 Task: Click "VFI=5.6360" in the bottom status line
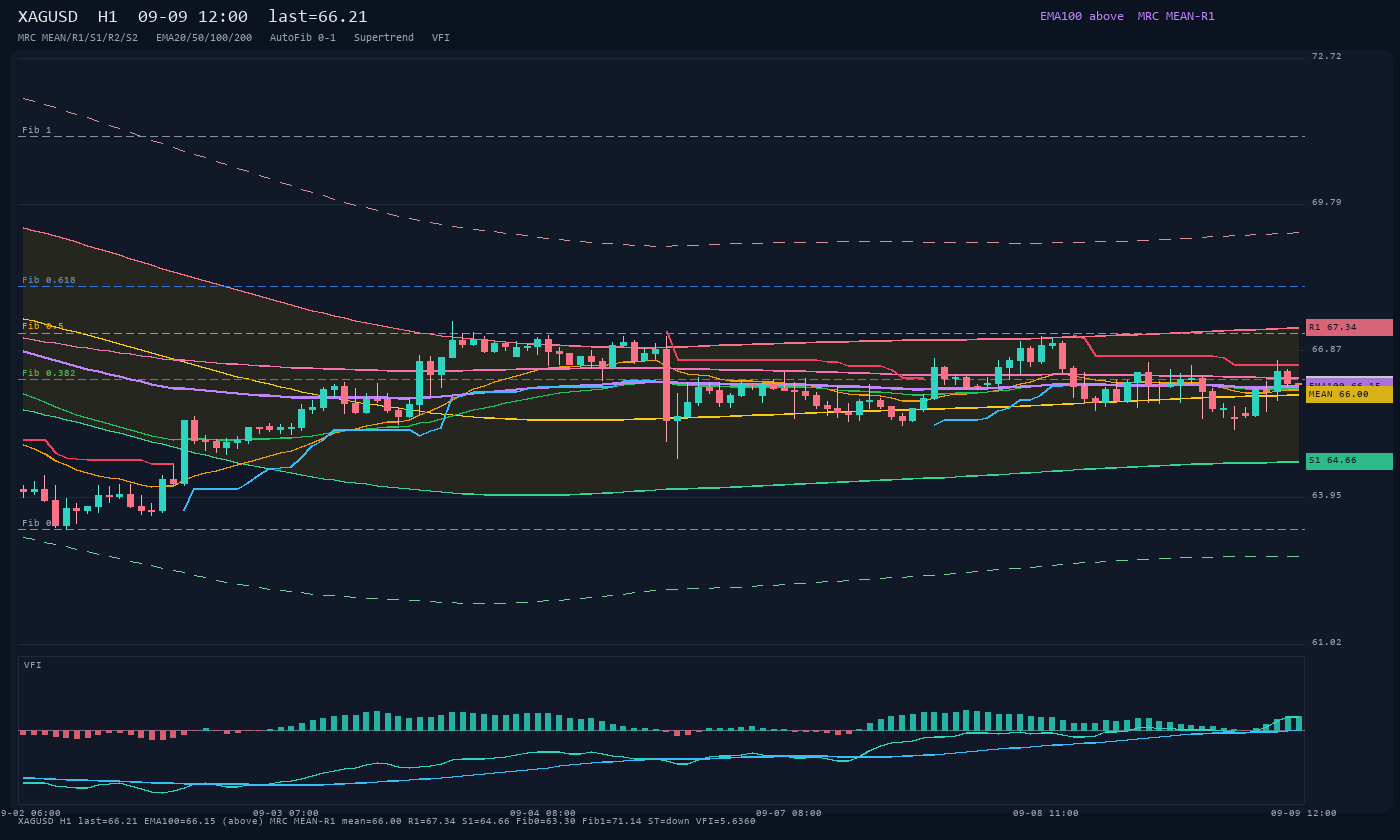(x=726, y=821)
